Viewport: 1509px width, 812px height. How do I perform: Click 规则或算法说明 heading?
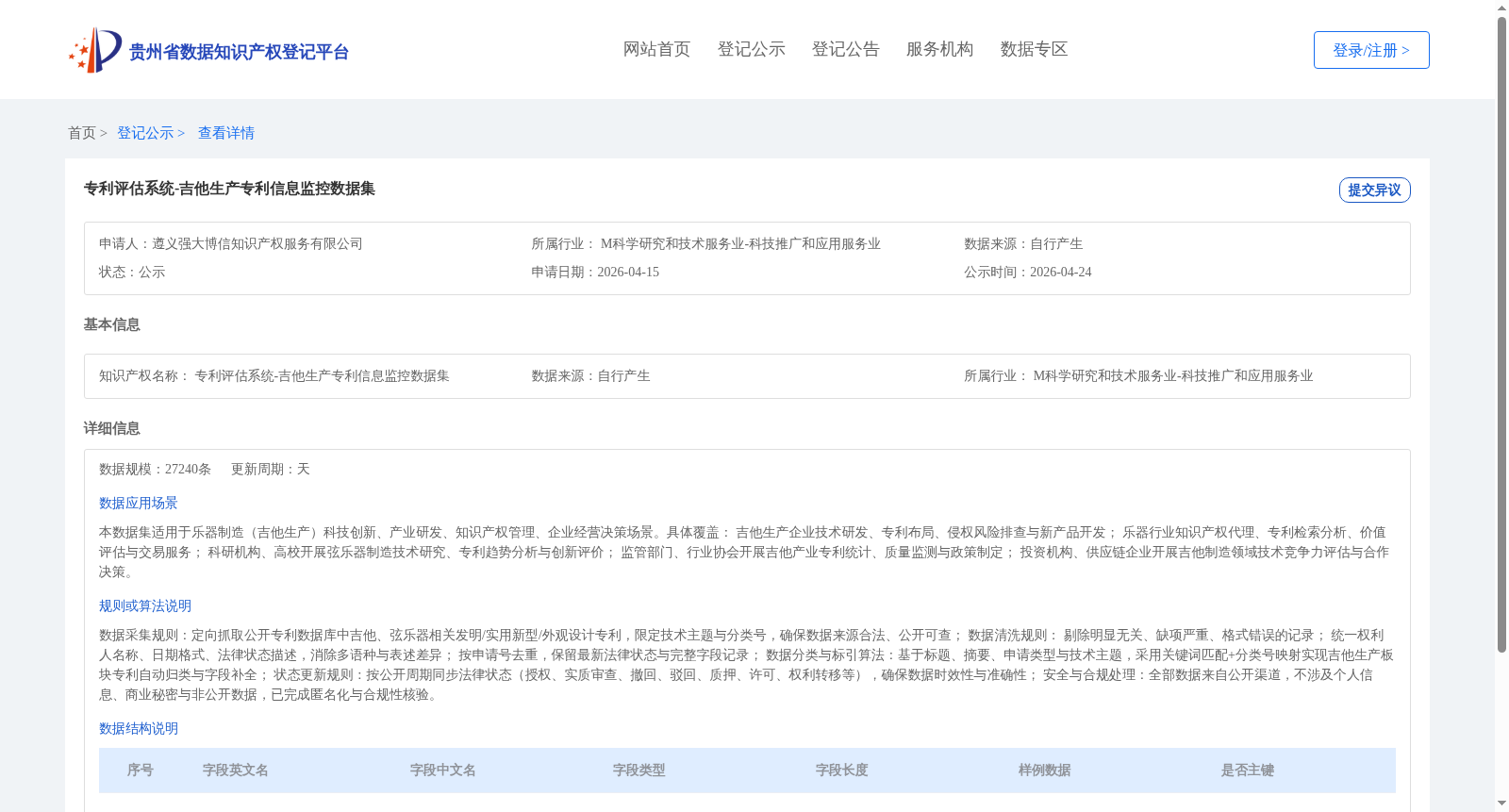[145, 605]
